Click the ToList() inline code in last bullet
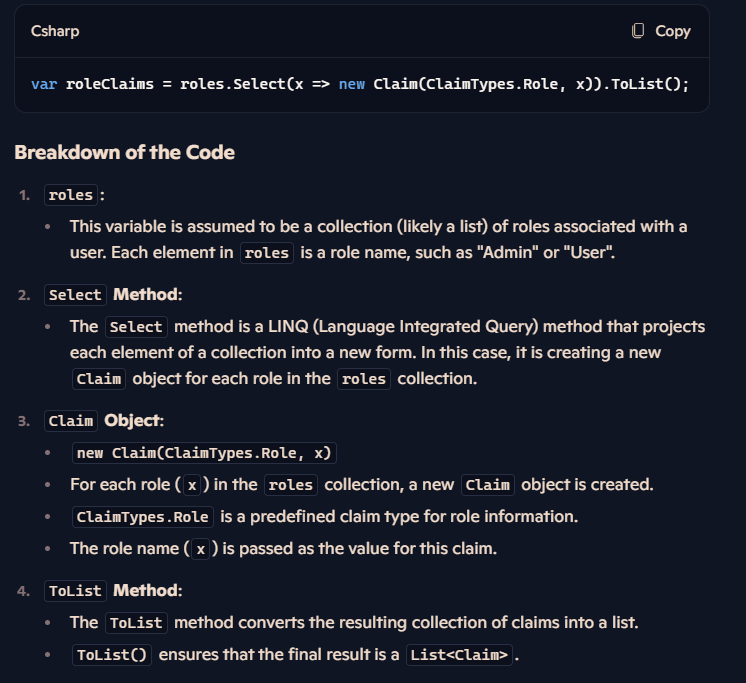This screenshot has height=683, width=746. click(112, 655)
